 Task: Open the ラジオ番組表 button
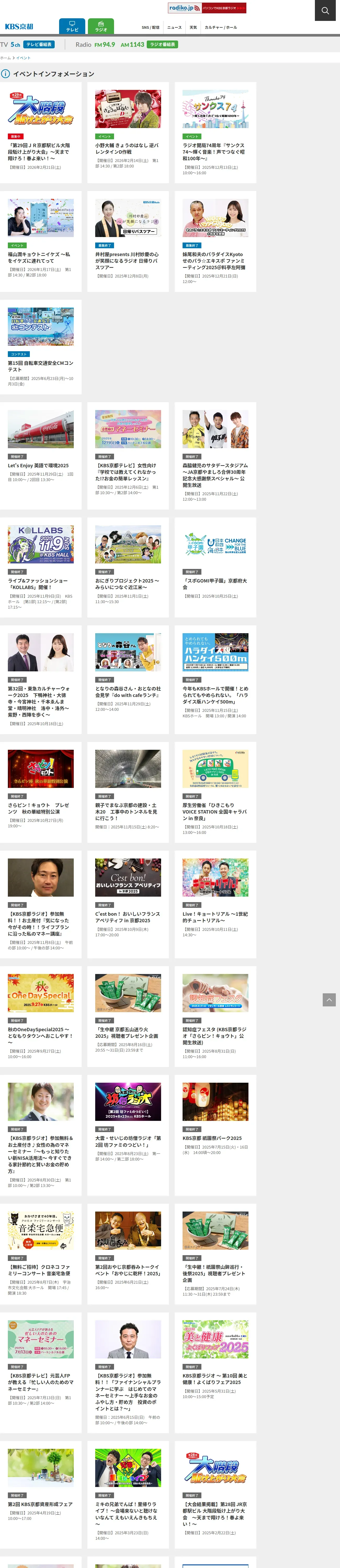pyautogui.click(x=162, y=44)
